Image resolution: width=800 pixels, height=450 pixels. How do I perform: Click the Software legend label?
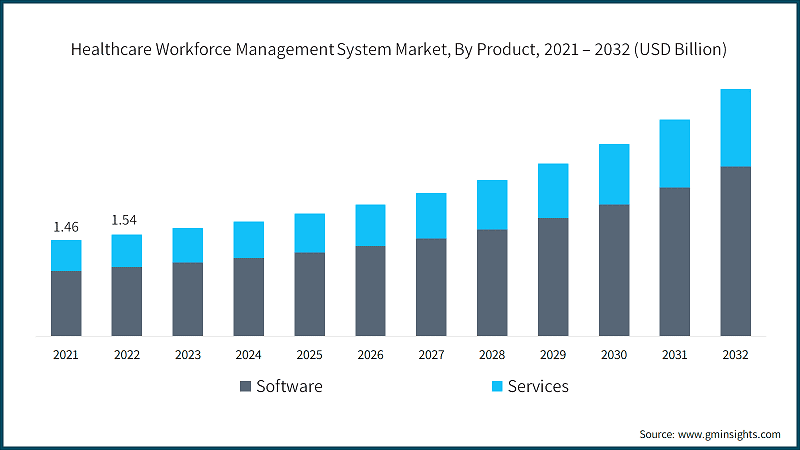tap(289, 386)
